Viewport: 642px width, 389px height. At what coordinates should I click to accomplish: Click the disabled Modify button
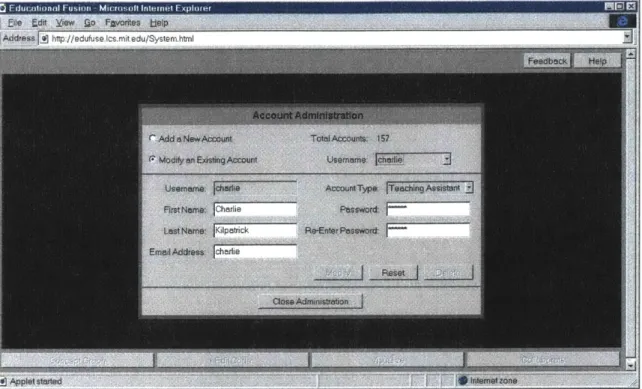[x=338, y=273]
